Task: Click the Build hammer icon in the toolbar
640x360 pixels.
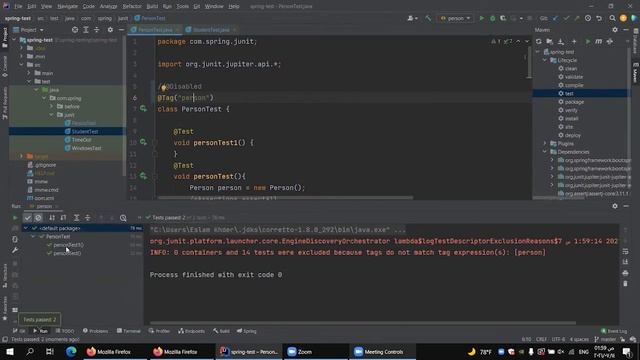Action: coord(428,18)
